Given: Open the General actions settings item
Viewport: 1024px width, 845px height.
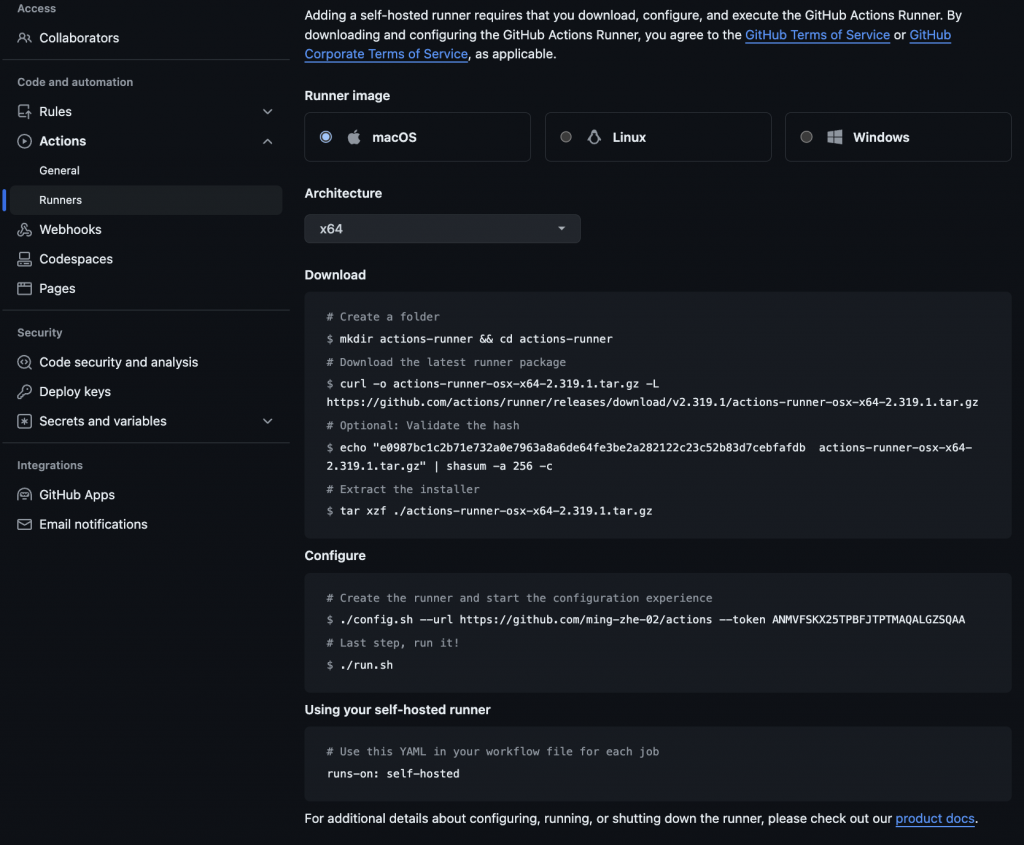Looking at the screenshot, I should coord(60,171).
